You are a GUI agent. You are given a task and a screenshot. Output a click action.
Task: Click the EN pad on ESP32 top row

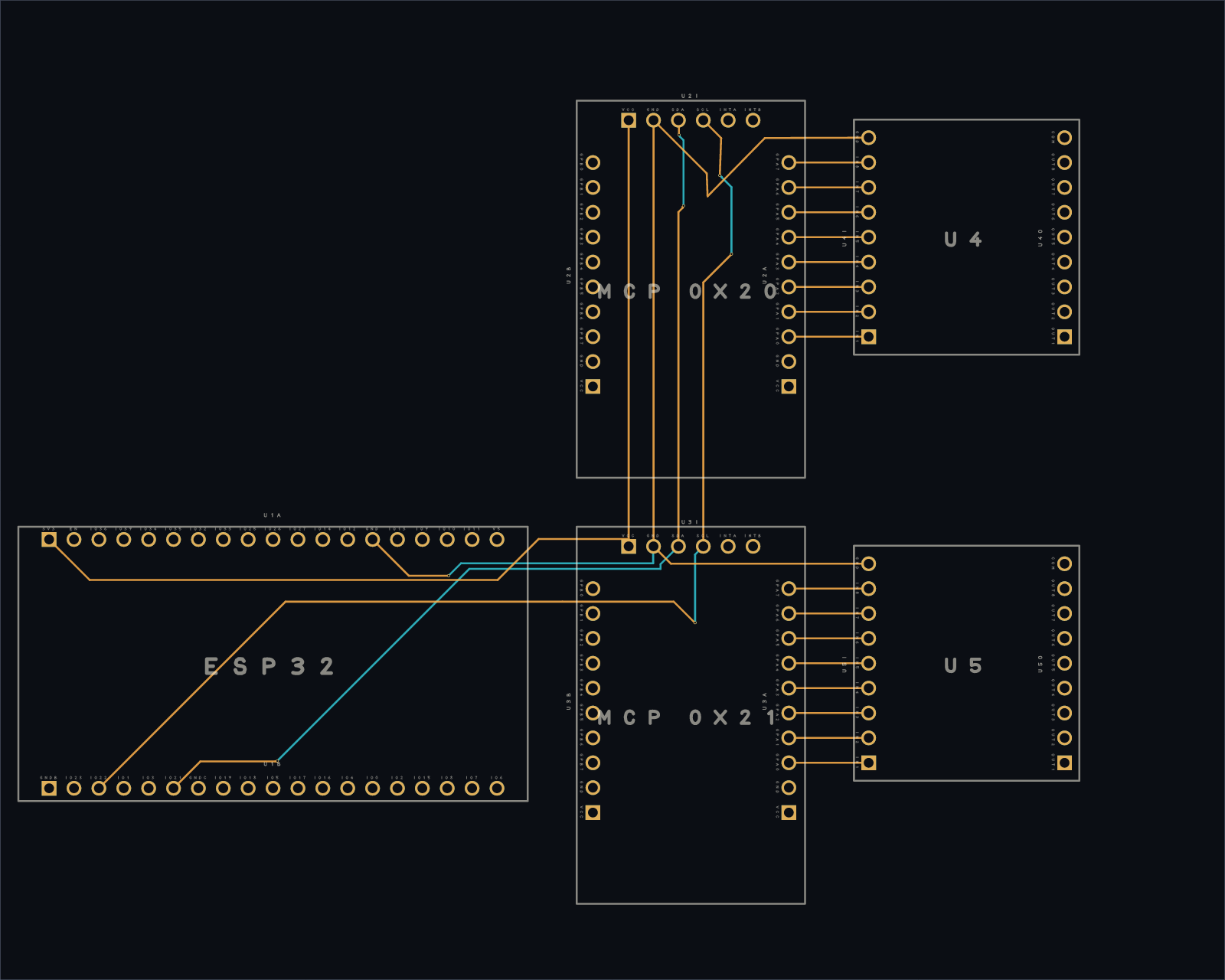(74, 540)
